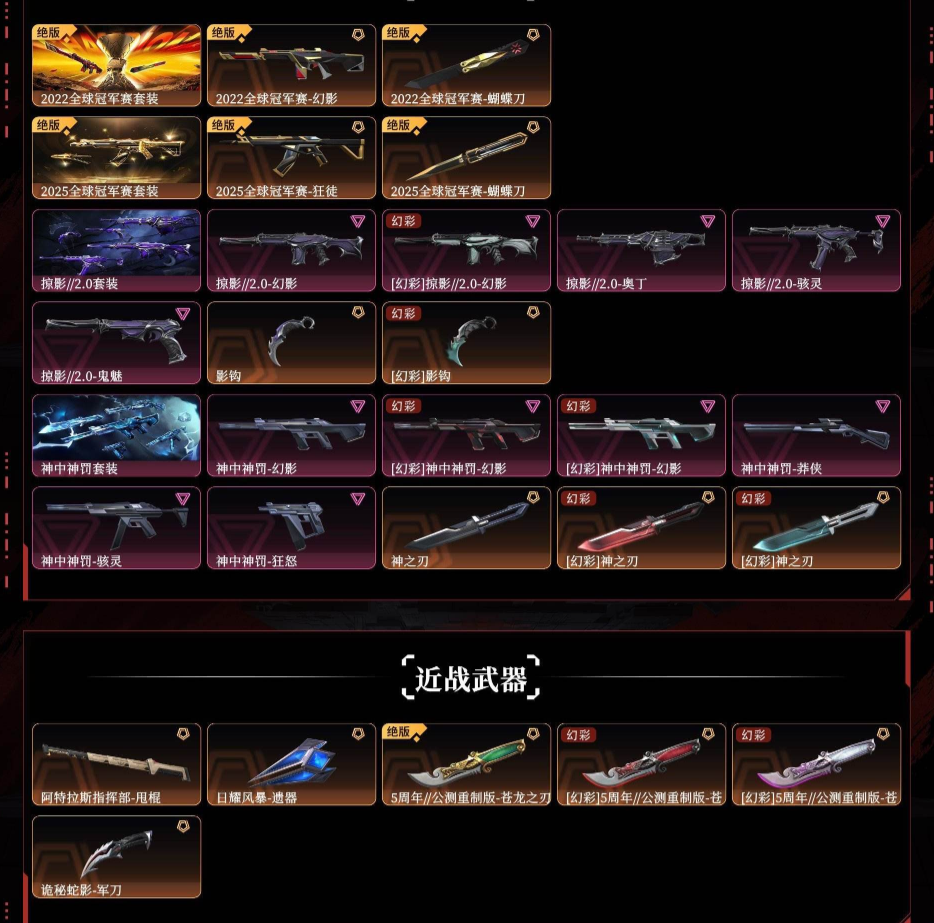Screen dimensions: 934x923
Task: Click the tier icon on 影钩 card
Action: coord(358,313)
